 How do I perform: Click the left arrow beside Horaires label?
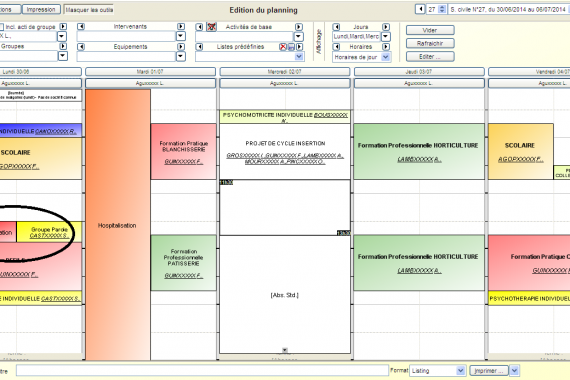[x=336, y=47]
